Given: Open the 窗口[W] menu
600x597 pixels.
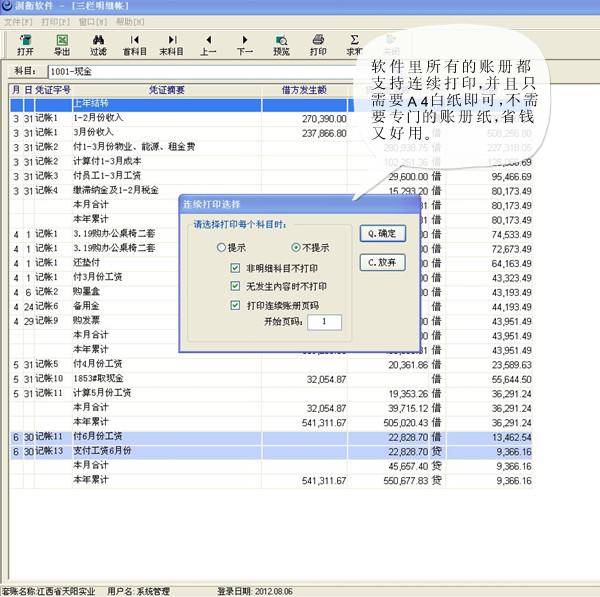Looking at the screenshot, I should click(x=93, y=22).
